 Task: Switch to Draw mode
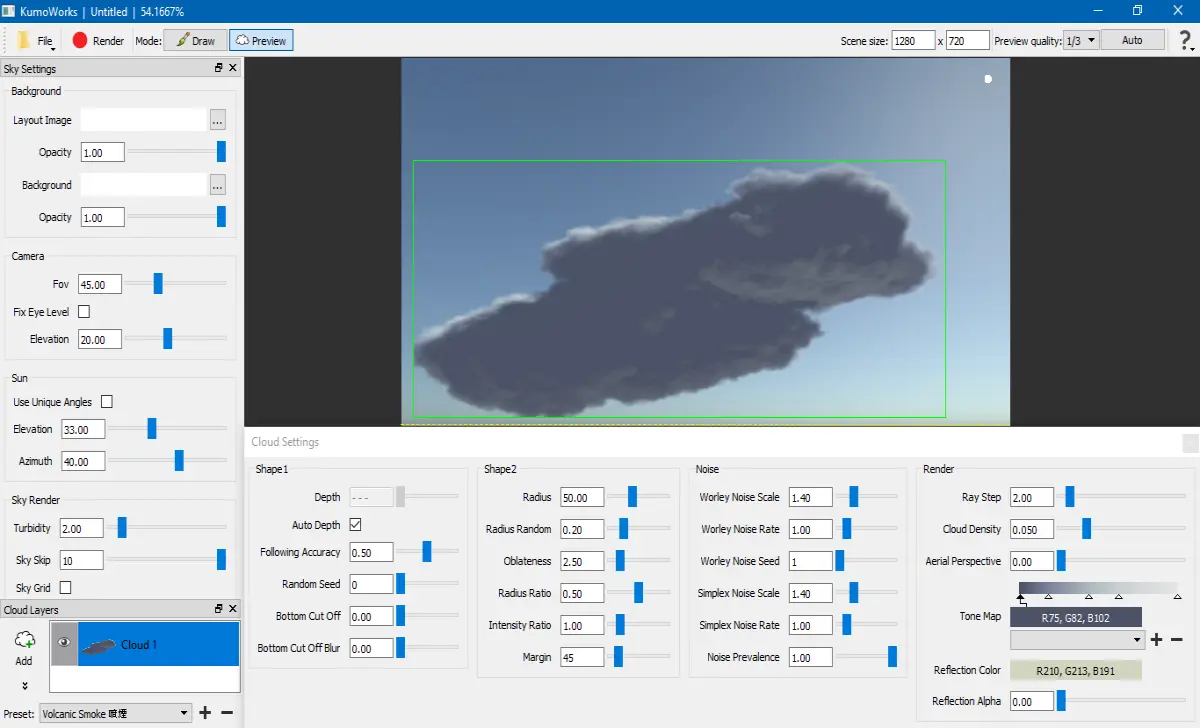[x=195, y=41]
